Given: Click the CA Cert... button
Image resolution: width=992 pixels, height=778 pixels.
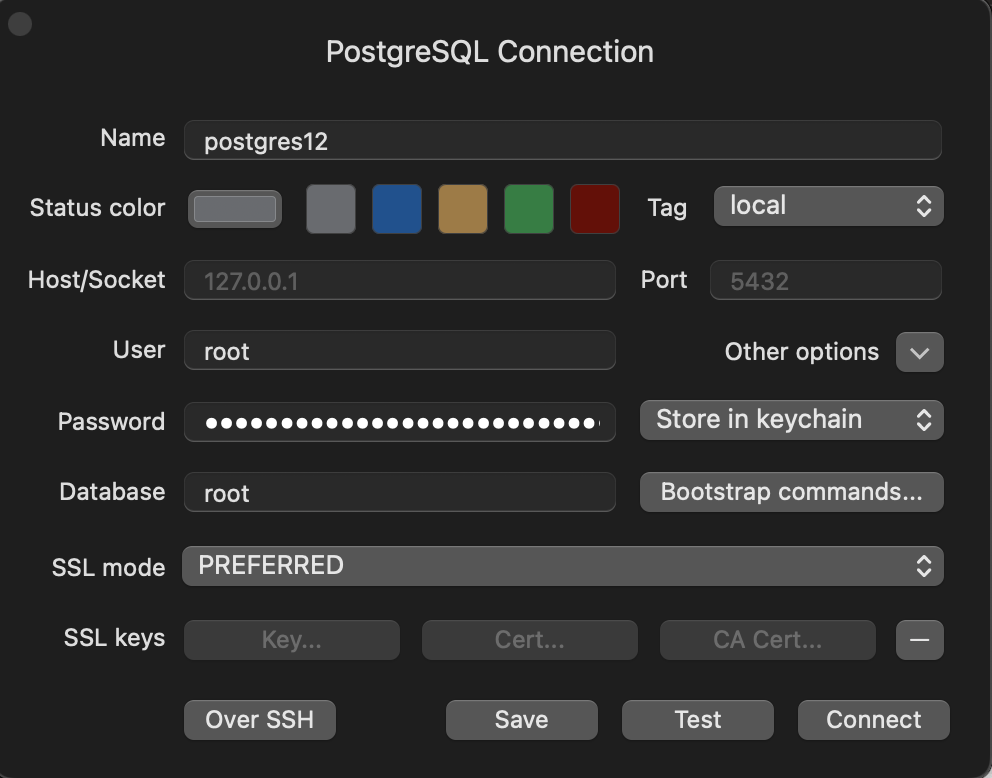Looking at the screenshot, I should [768, 640].
